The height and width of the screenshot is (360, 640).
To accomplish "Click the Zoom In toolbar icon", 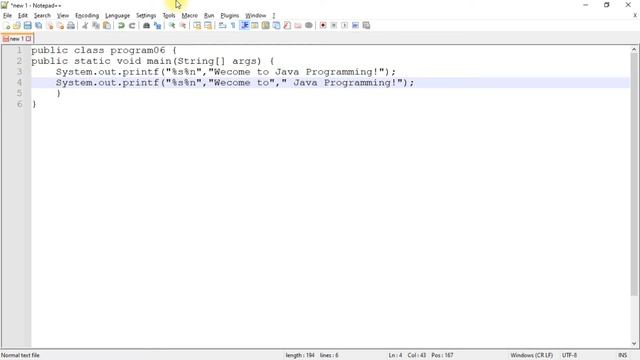I will tap(172, 26).
